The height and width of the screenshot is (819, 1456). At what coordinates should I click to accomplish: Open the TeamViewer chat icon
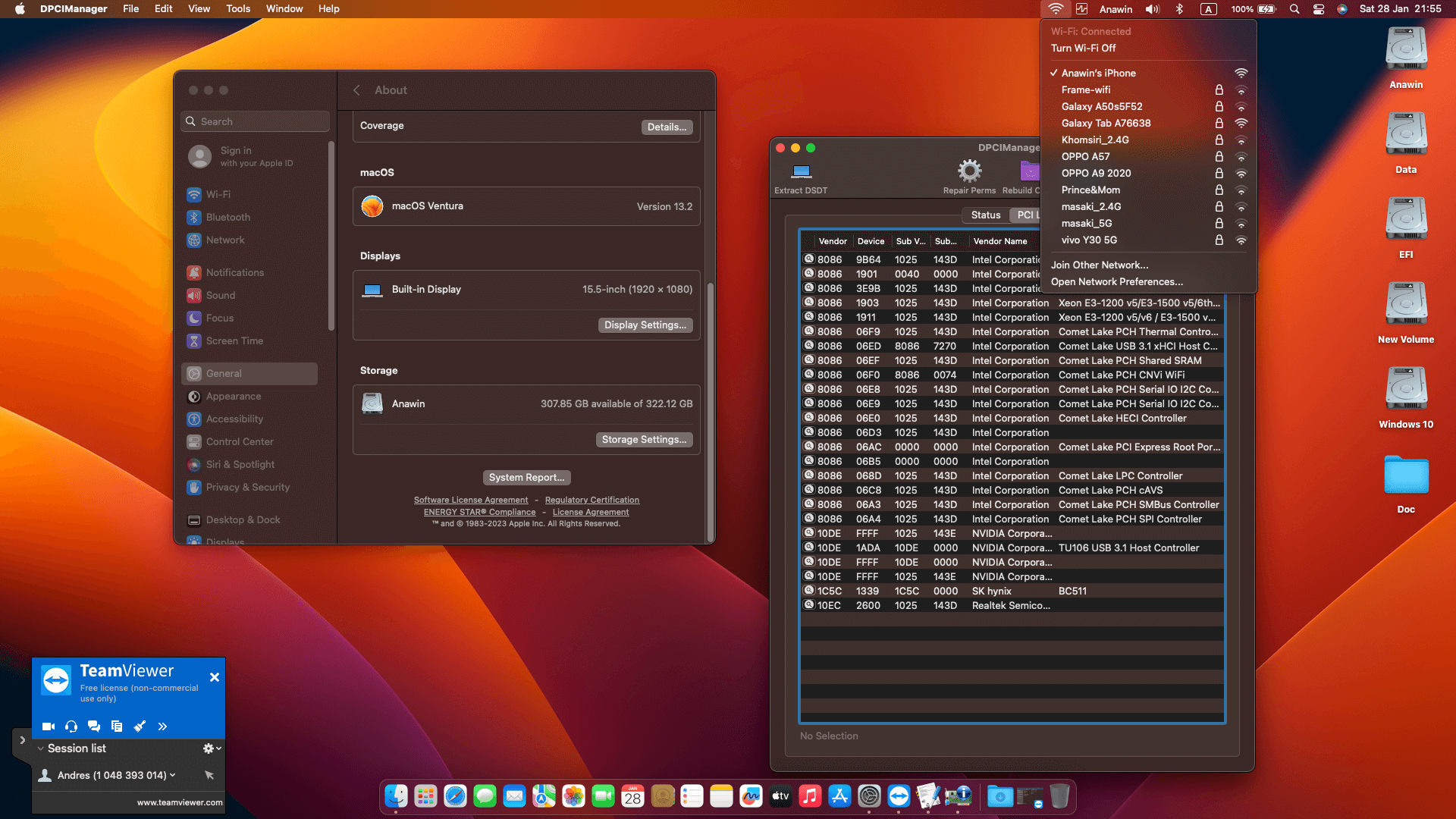click(x=94, y=726)
